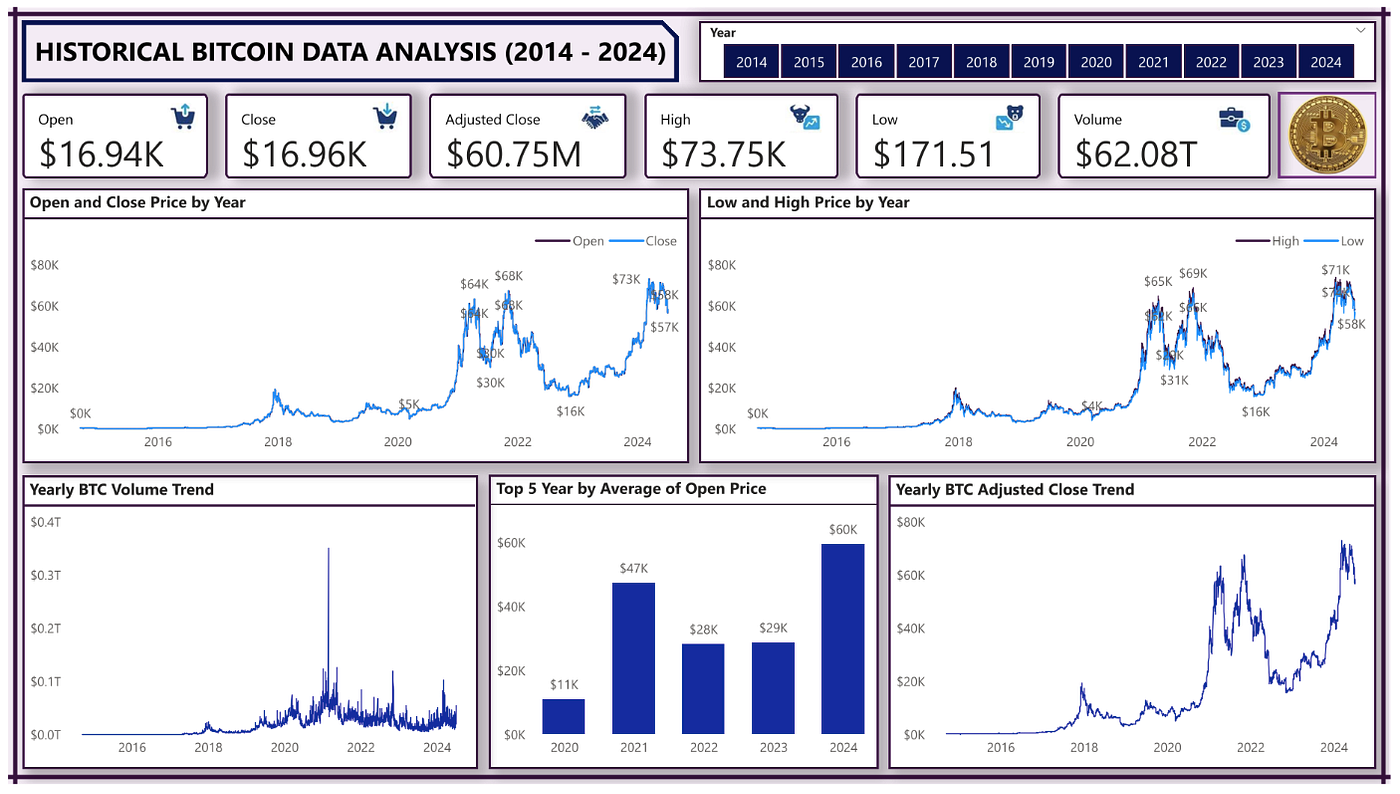Choose the 2016 year tile

(866, 62)
